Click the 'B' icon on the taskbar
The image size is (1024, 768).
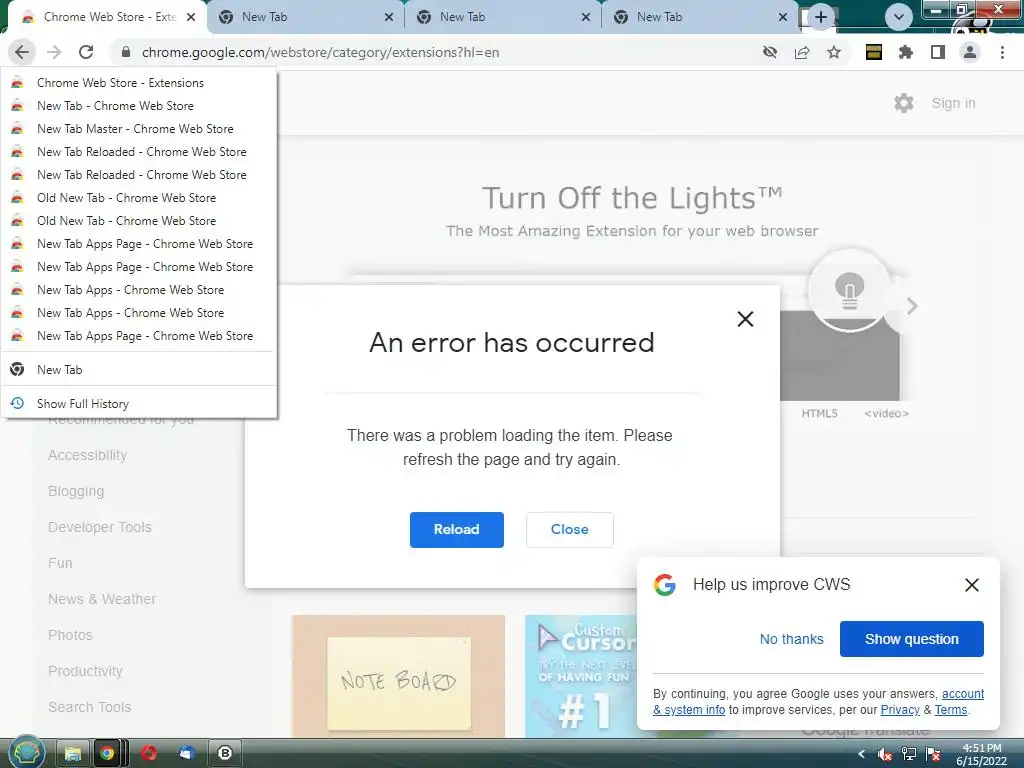point(225,754)
